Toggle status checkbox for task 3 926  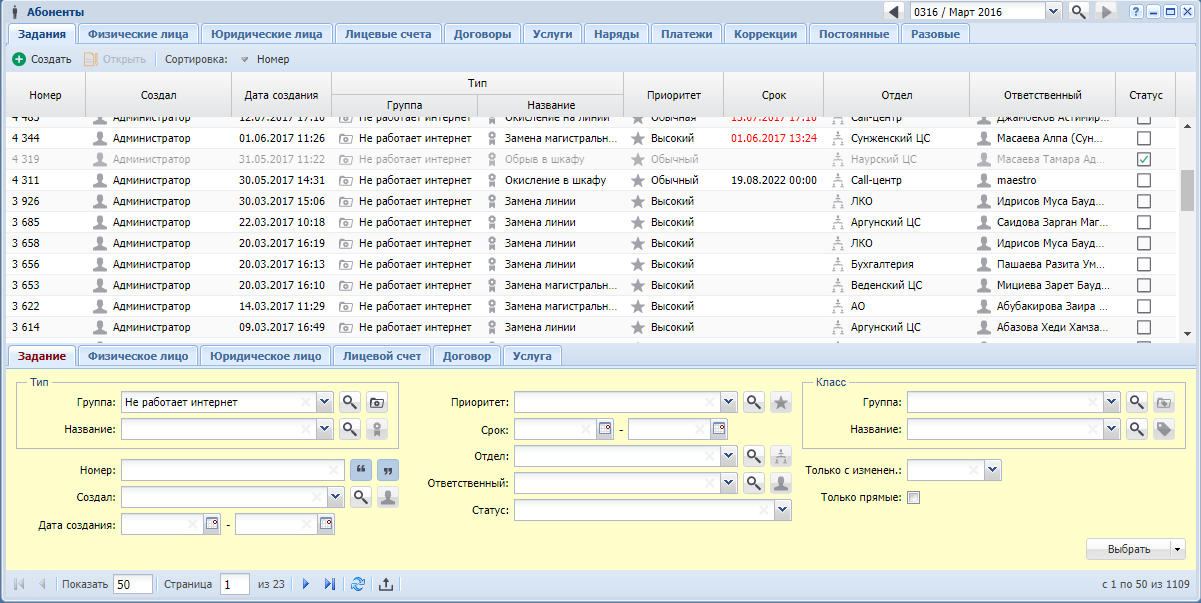1144,201
